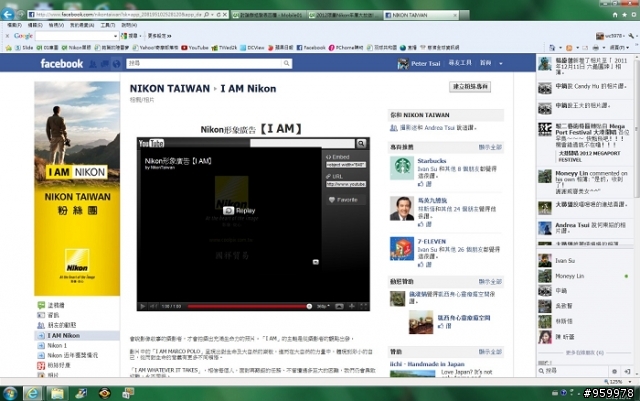Click the Replay icon in video
Viewport: 640px width, 401px height.
(x=229, y=211)
